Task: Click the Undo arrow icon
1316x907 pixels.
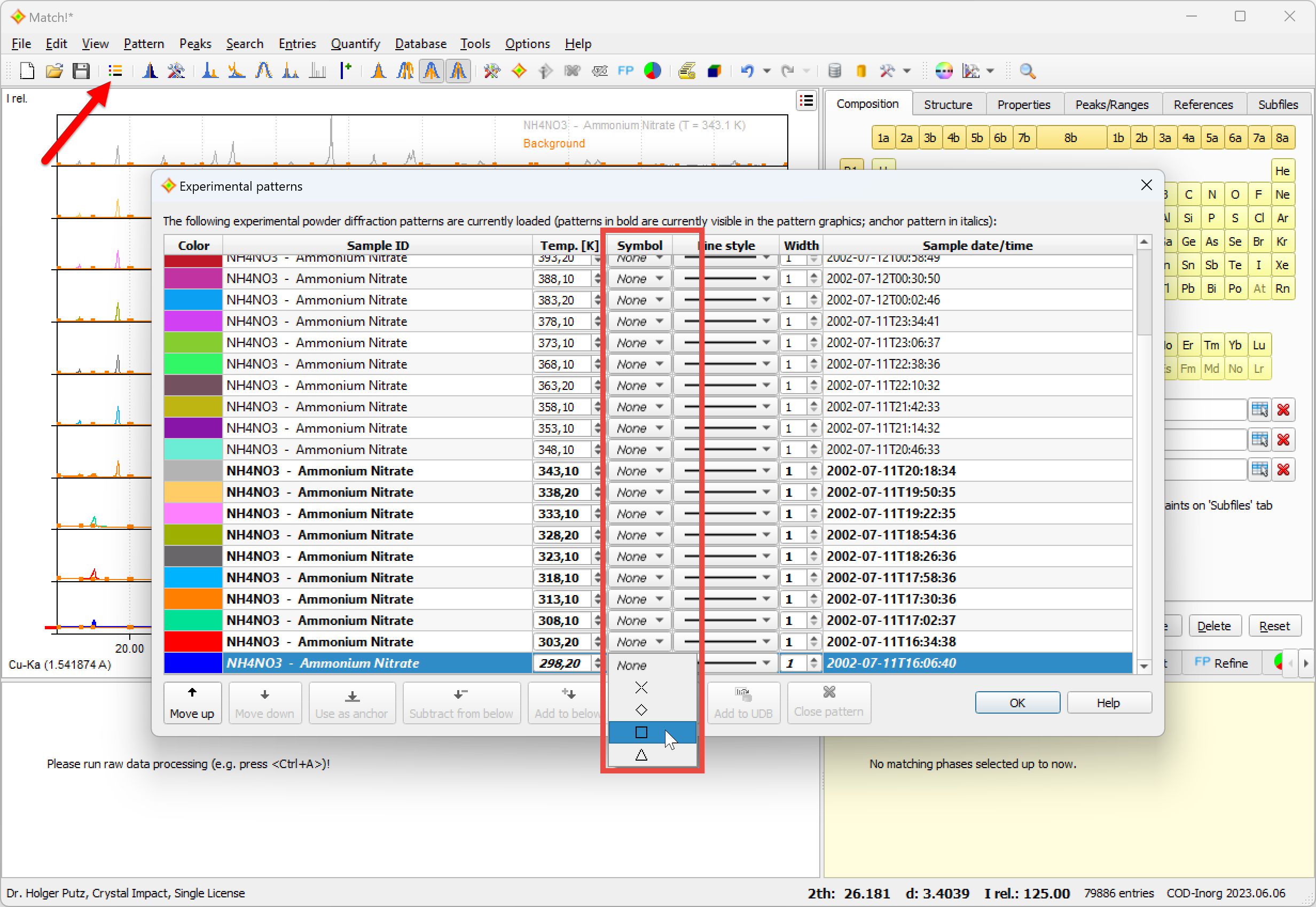Action: pos(747,71)
